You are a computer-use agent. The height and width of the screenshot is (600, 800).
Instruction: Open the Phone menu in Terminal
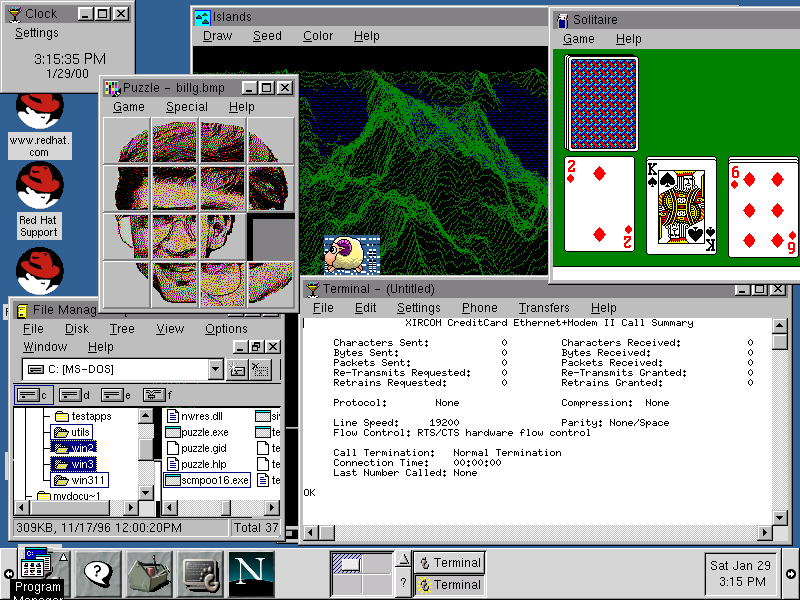pyautogui.click(x=480, y=308)
